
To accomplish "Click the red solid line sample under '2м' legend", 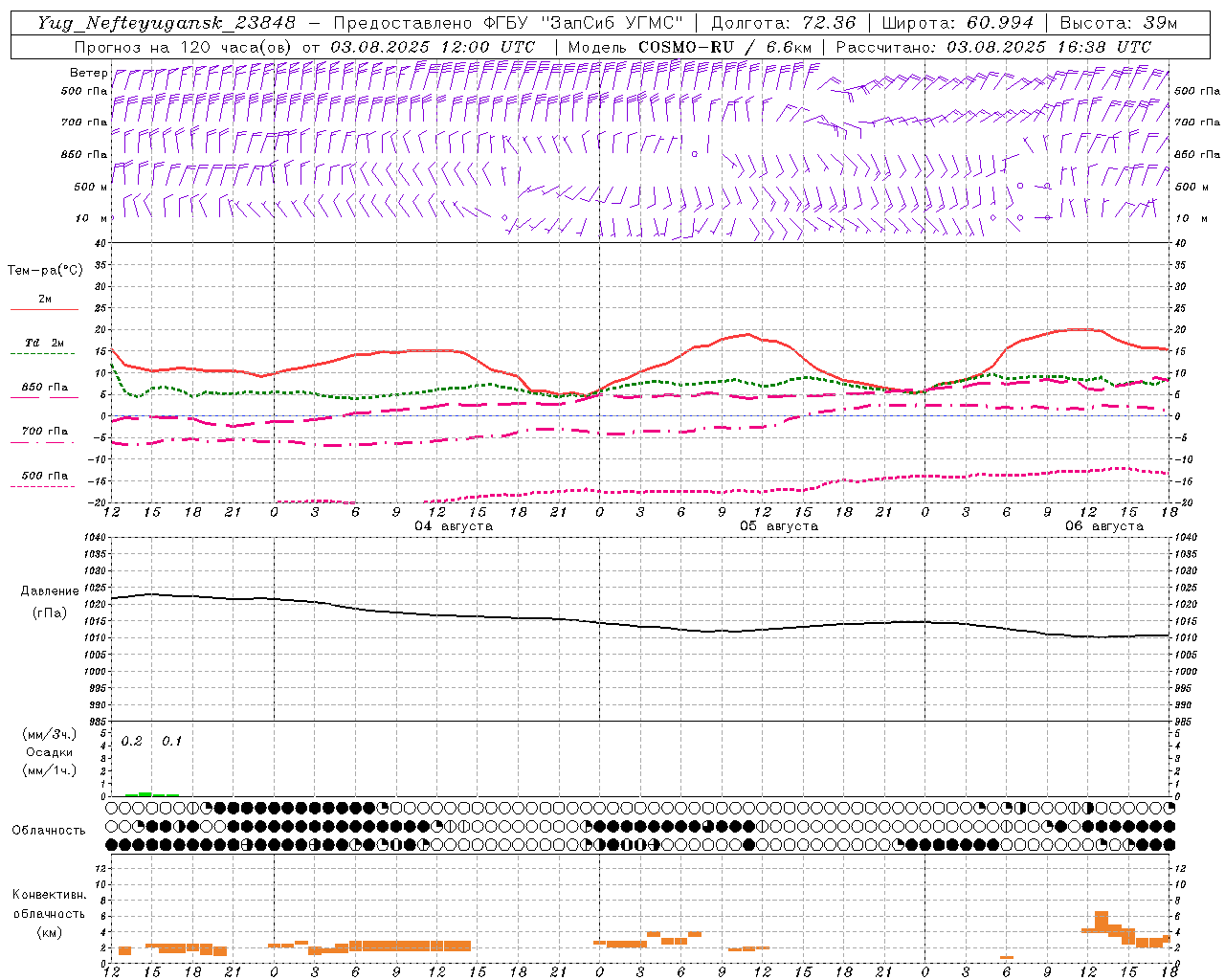I will pos(44,310).
